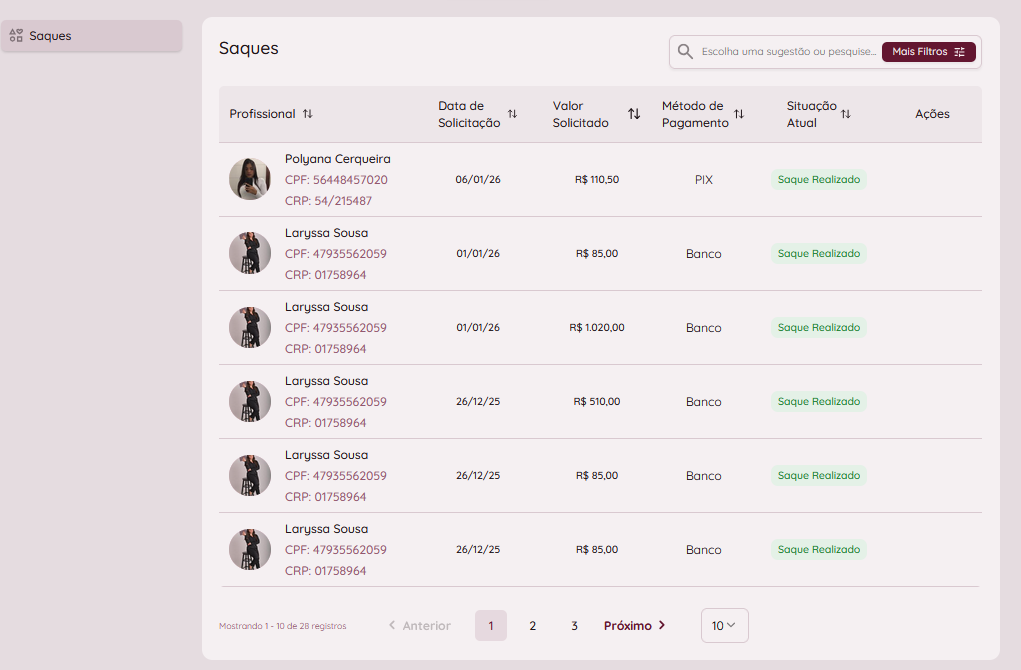1021x670 pixels.
Task: Go to page 3
Action: [x=574, y=626]
